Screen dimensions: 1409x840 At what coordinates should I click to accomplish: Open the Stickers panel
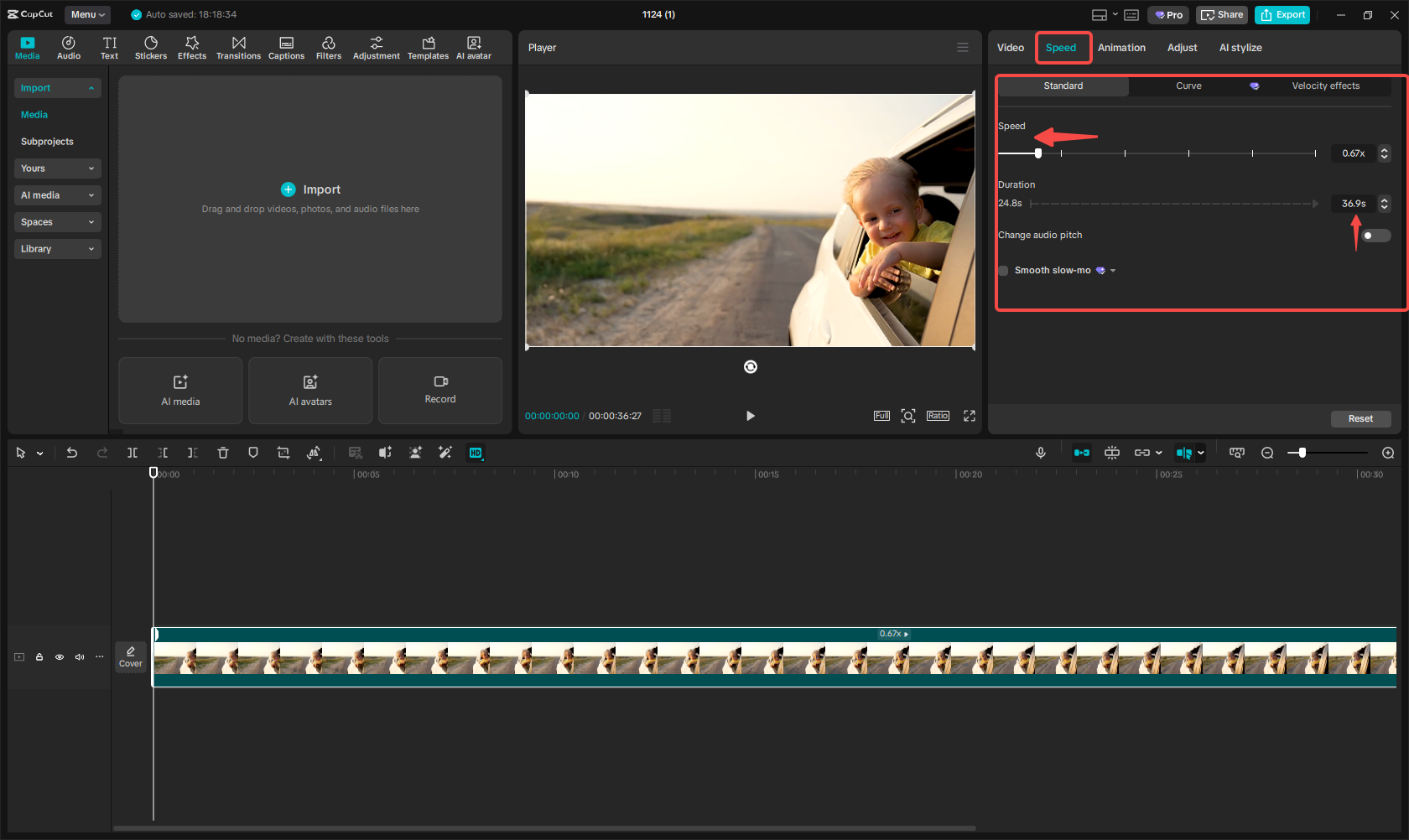(151, 48)
